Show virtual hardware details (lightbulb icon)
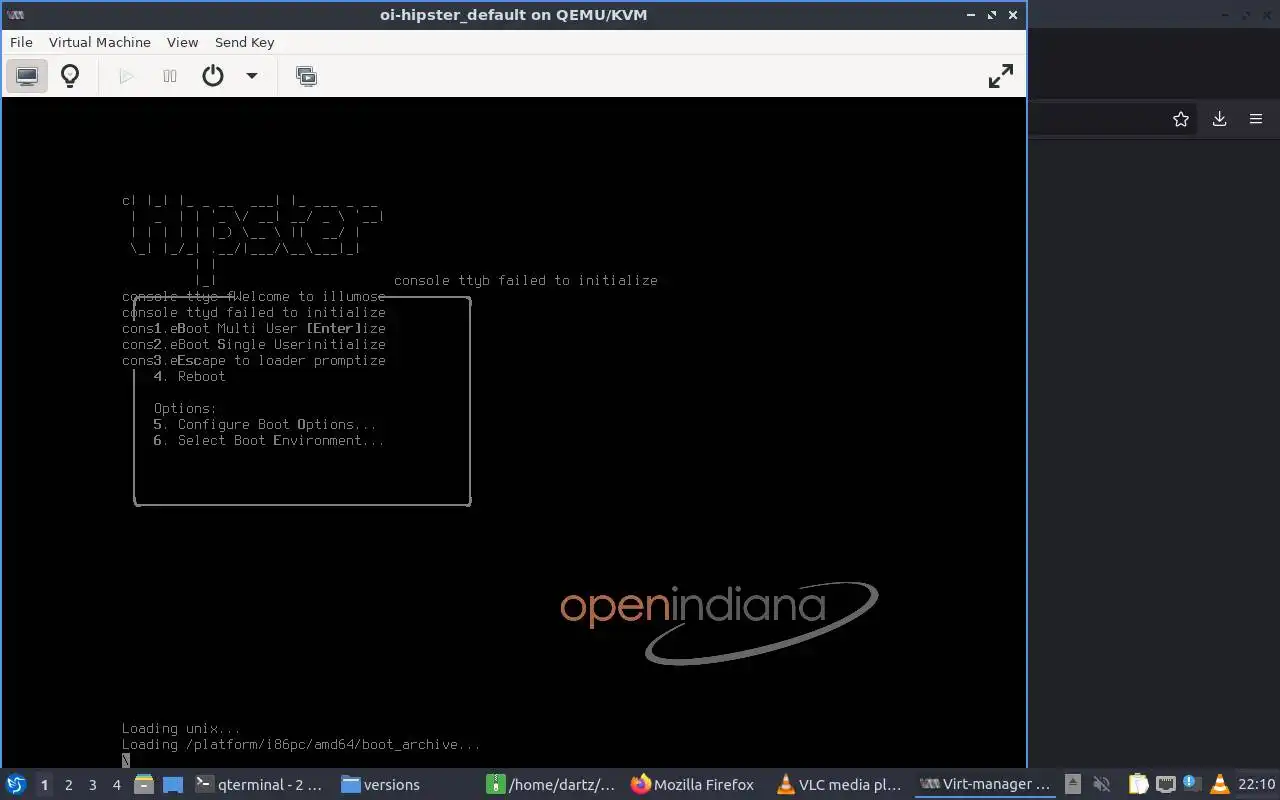This screenshot has width=1280, height=800. [70, 76]
